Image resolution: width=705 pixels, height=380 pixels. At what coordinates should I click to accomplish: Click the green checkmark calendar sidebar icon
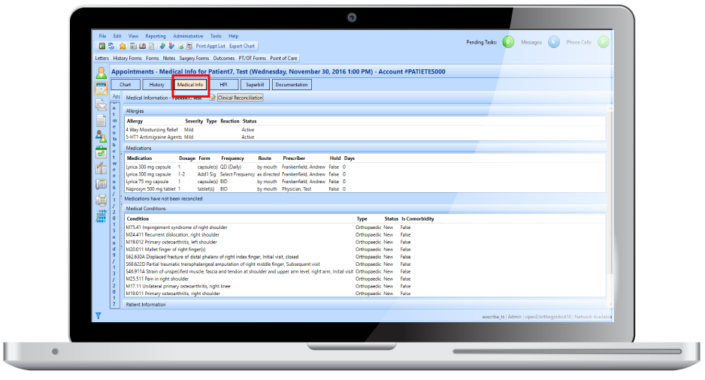[101, 152]
